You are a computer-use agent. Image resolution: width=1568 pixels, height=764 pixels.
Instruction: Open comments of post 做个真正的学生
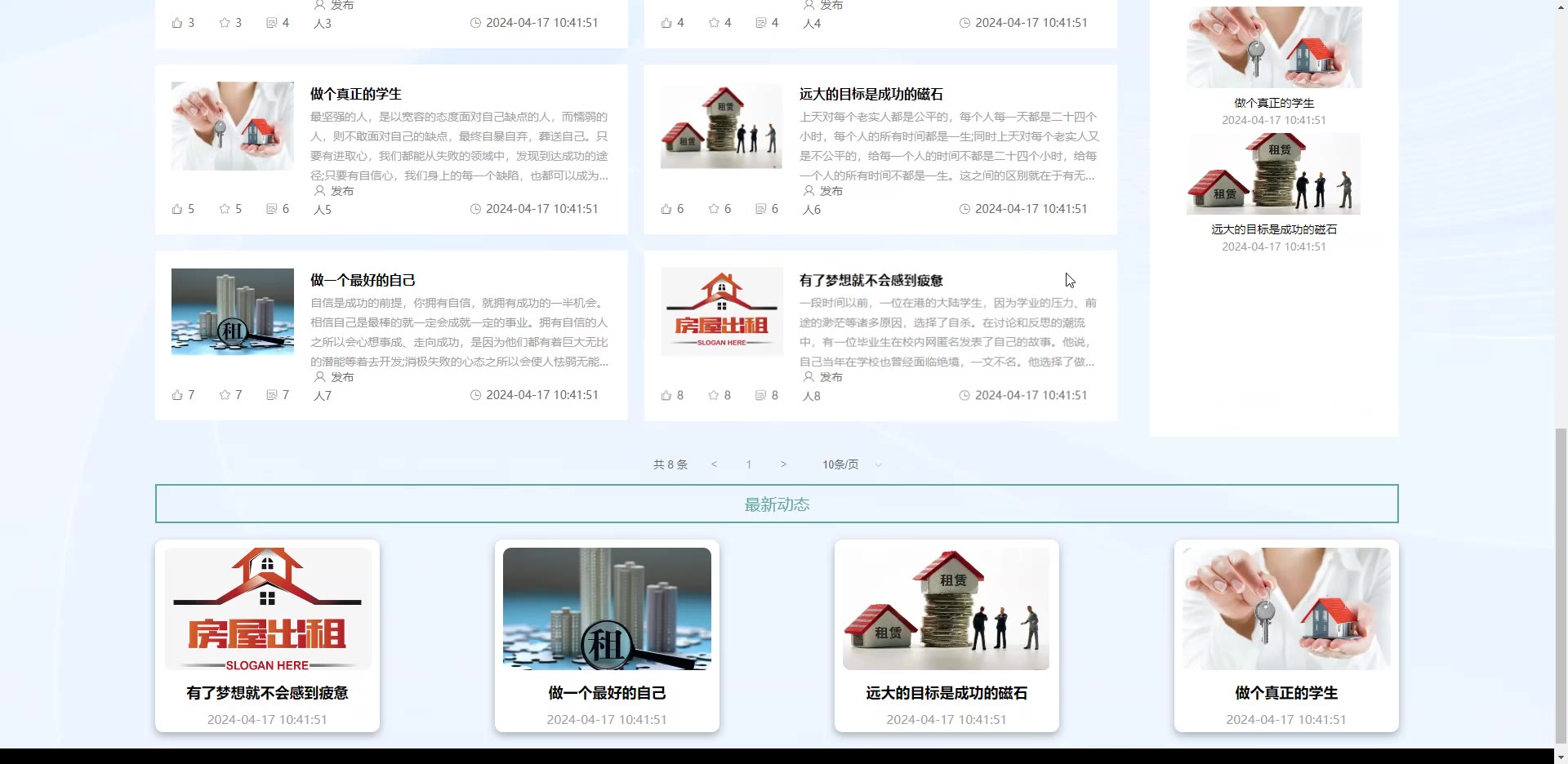tap(272, 209)
